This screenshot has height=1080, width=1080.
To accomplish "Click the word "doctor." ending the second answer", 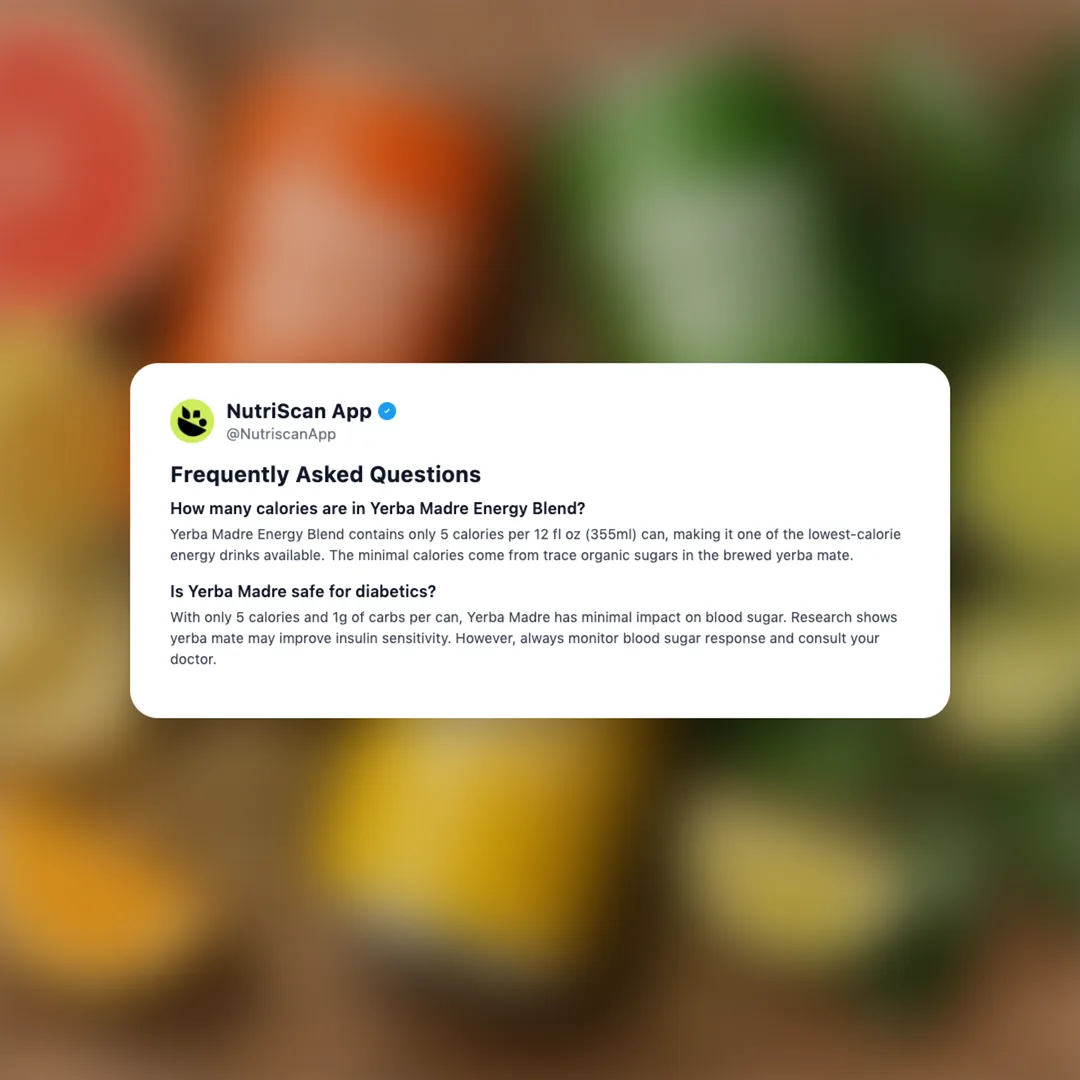I will [194, 659].
